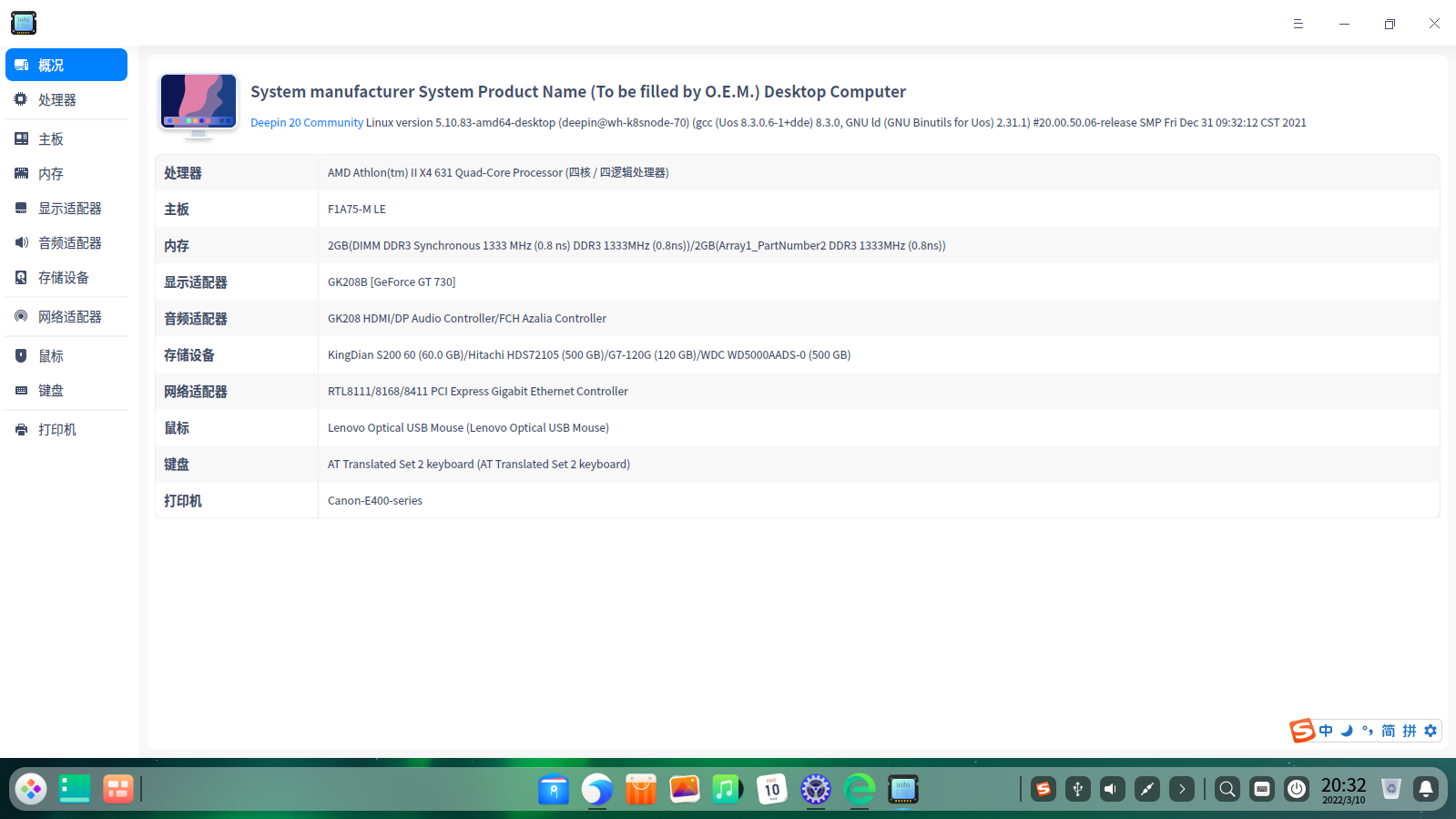Click the power button in the dock
The height and width of the screenshot is (819, 1456).
click(x=1297, y=789)
